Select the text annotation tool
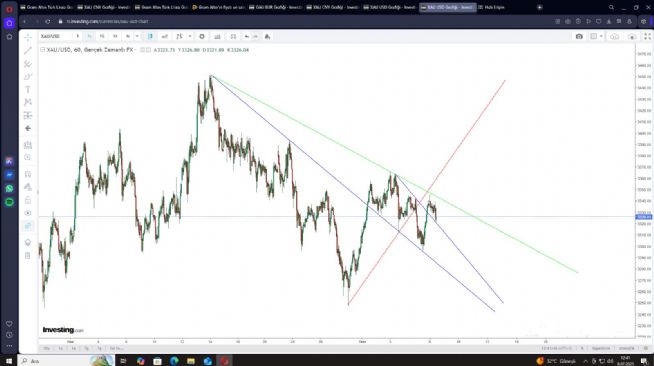This screenshot has height=366, width=654. pyautogui.click(x=28, y=90)
